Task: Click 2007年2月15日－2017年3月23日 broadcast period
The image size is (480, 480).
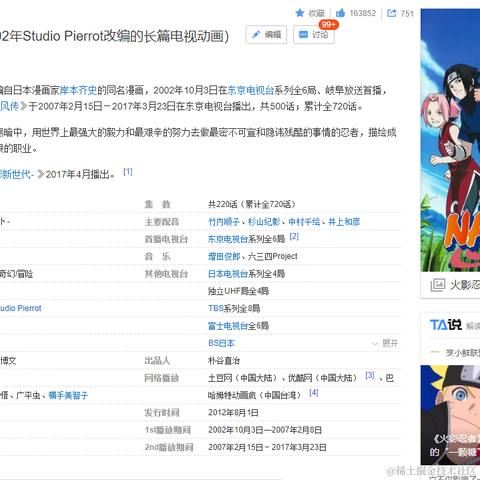Action: coord(267,447)
